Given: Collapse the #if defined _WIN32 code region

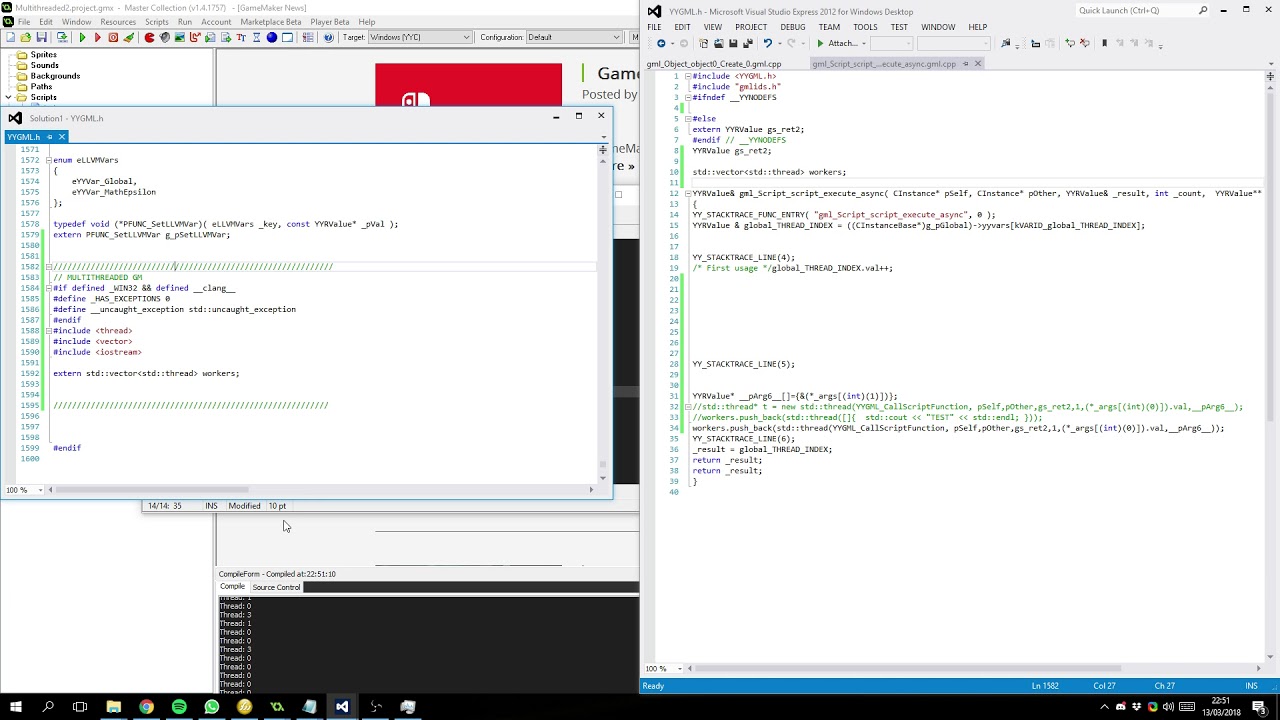Looking at the screenshot, I should (48, 288).
